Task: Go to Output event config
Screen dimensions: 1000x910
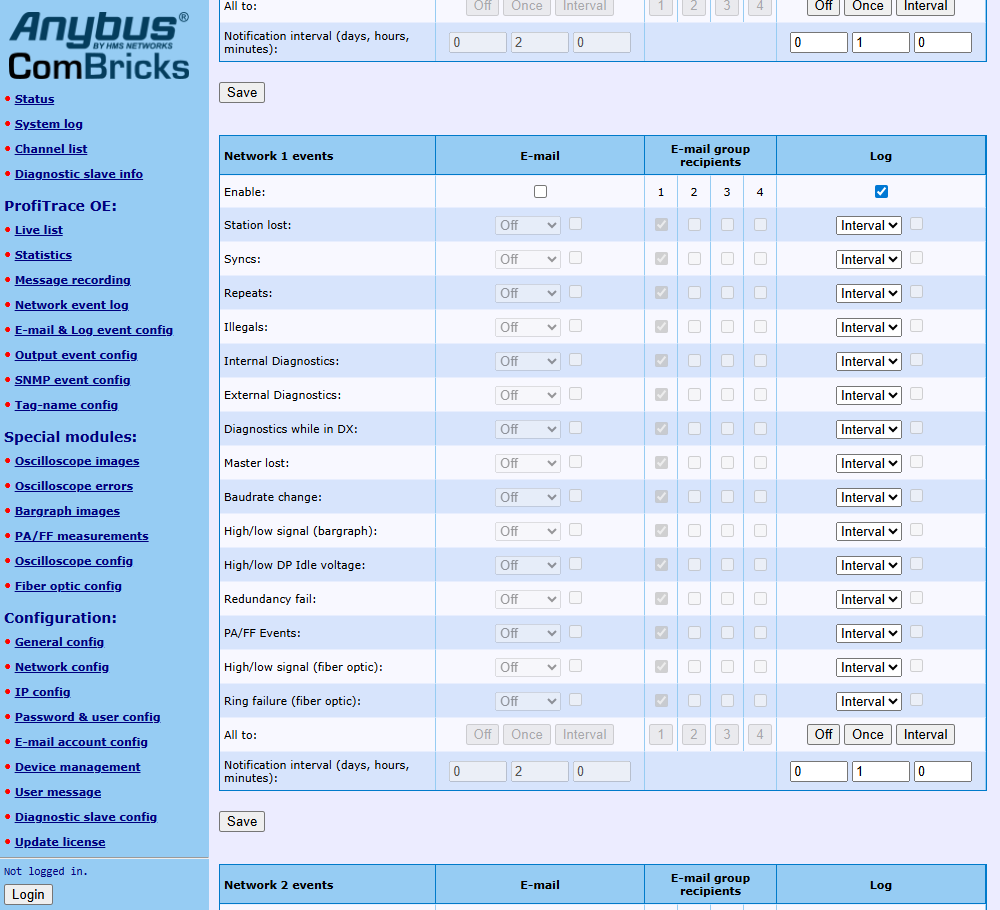Action: coord(76,355)
